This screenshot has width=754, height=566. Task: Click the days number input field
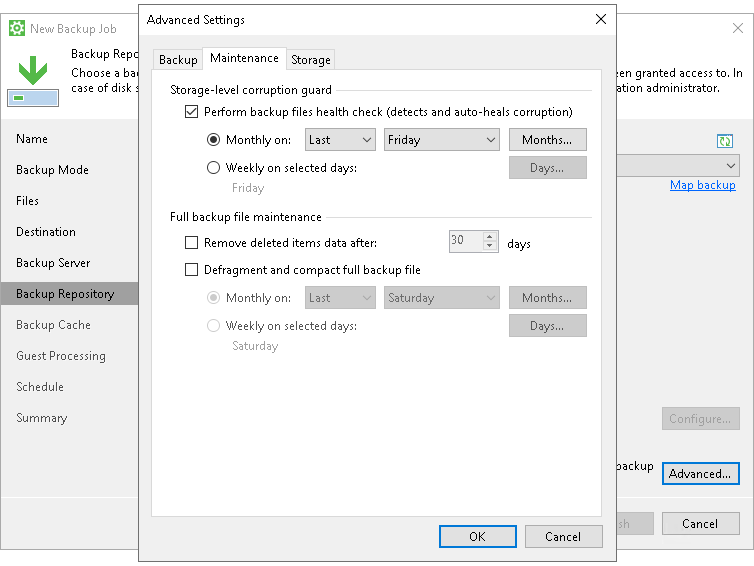(465, 242)
